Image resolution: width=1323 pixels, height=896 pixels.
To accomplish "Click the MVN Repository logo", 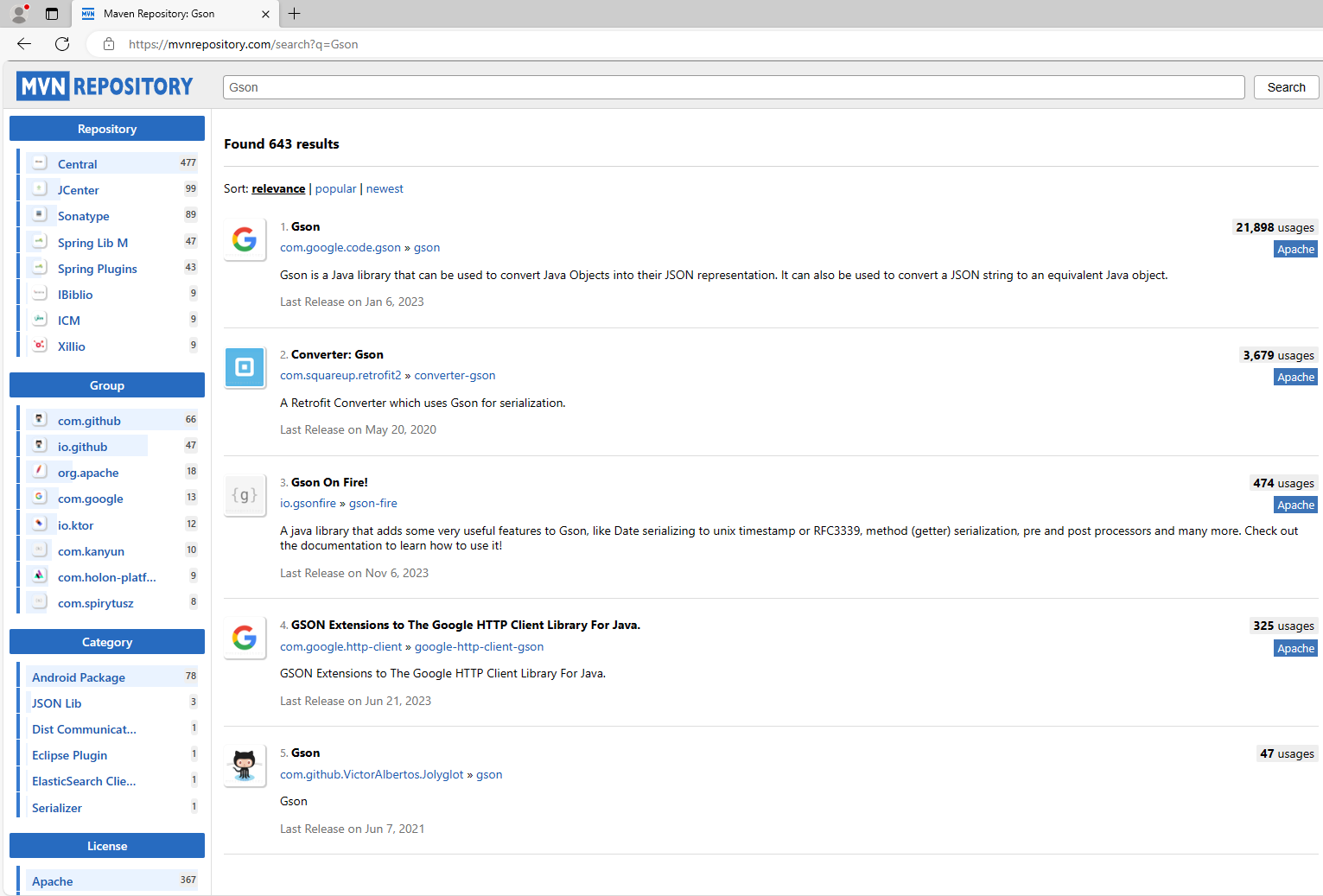I will click(105, 86).
